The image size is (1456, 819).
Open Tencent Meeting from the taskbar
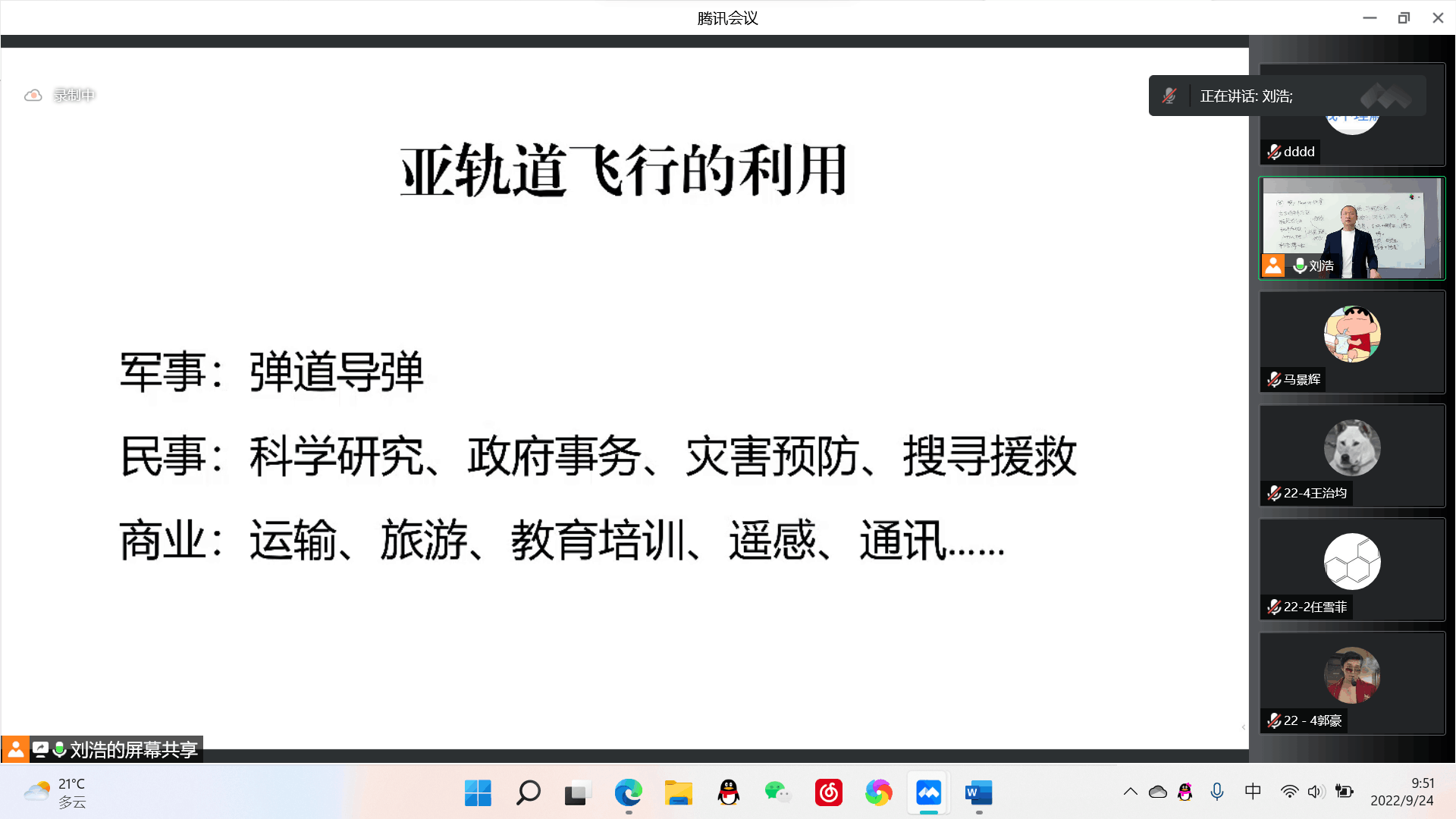click(928, 793)
